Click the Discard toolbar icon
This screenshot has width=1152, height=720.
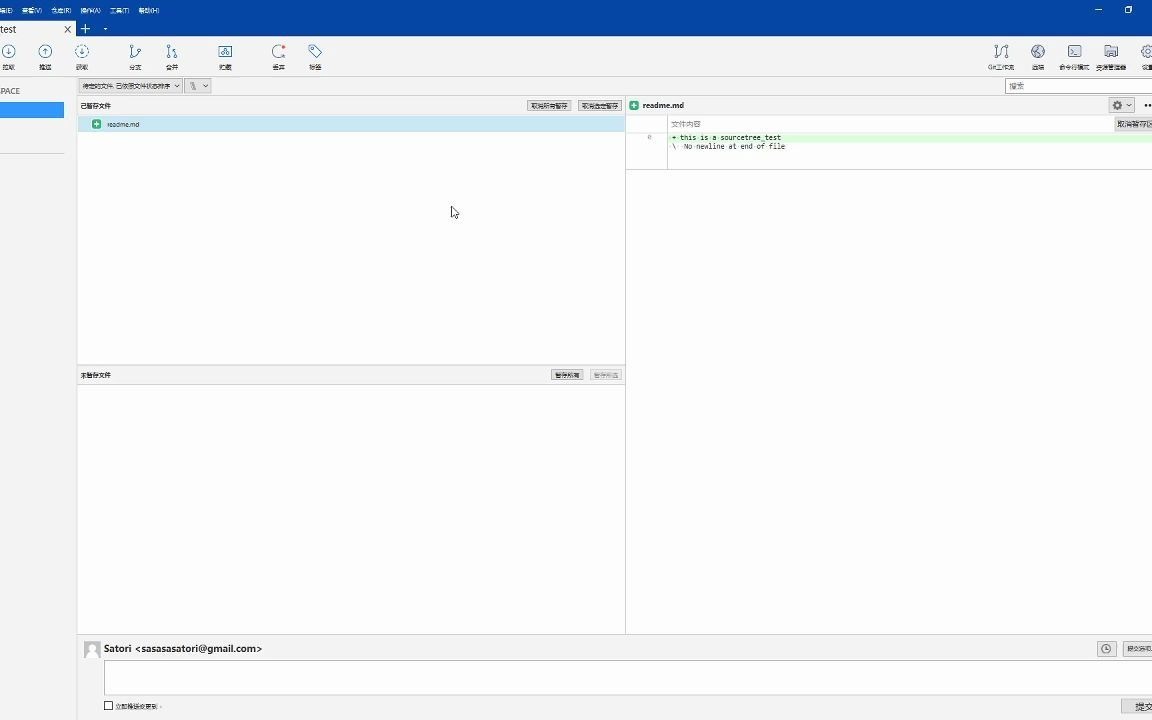[278, 56]
